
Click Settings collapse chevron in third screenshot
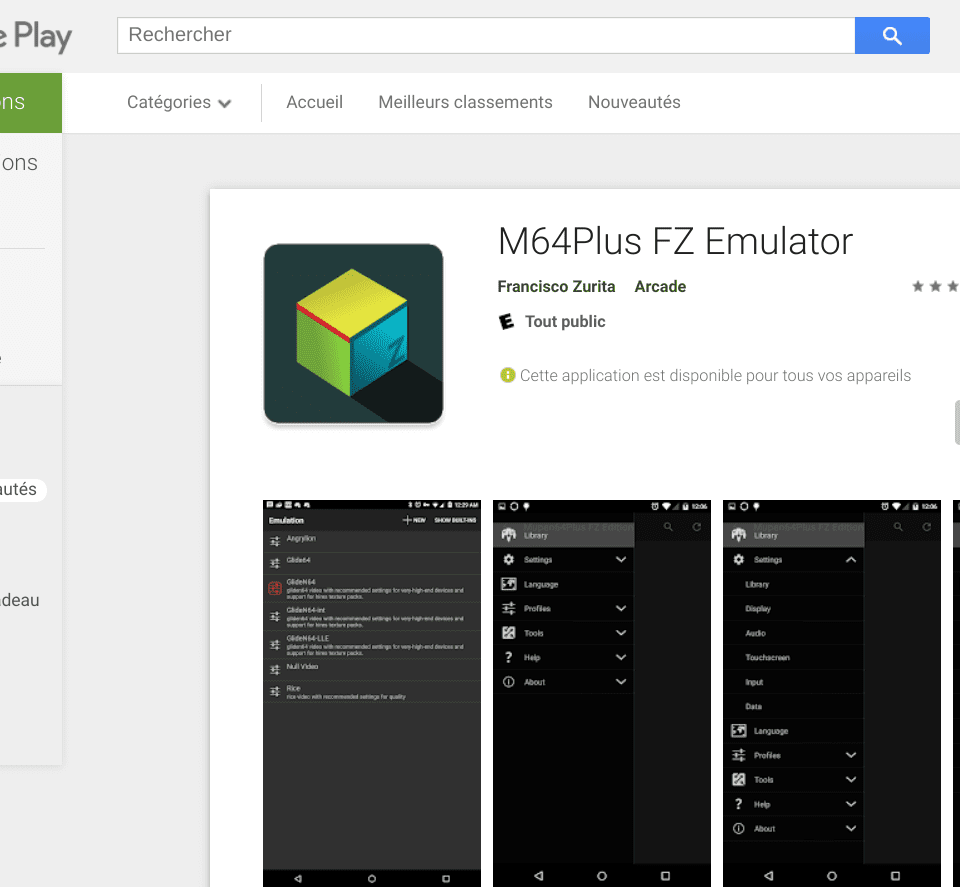click(x=851, y=560)
